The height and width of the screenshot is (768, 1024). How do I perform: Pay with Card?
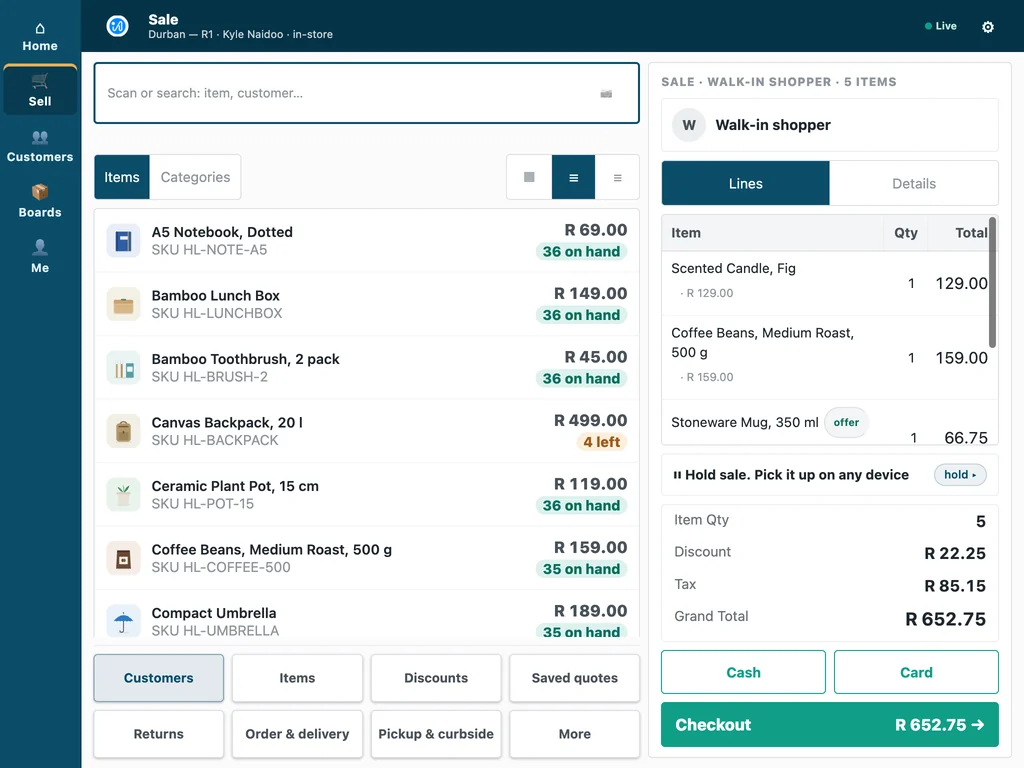point(916,672)
